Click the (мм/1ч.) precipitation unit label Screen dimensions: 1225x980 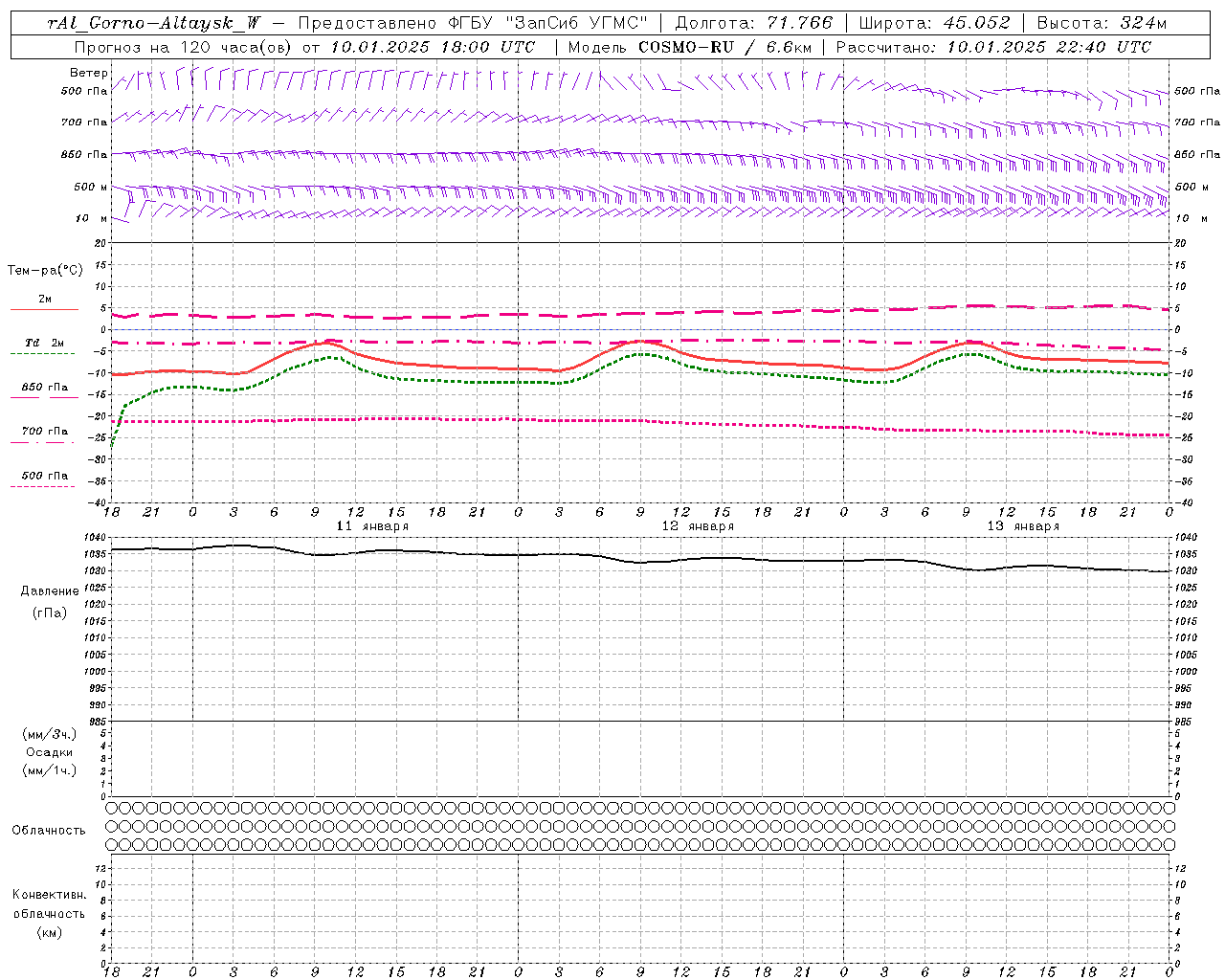[50, 770]
